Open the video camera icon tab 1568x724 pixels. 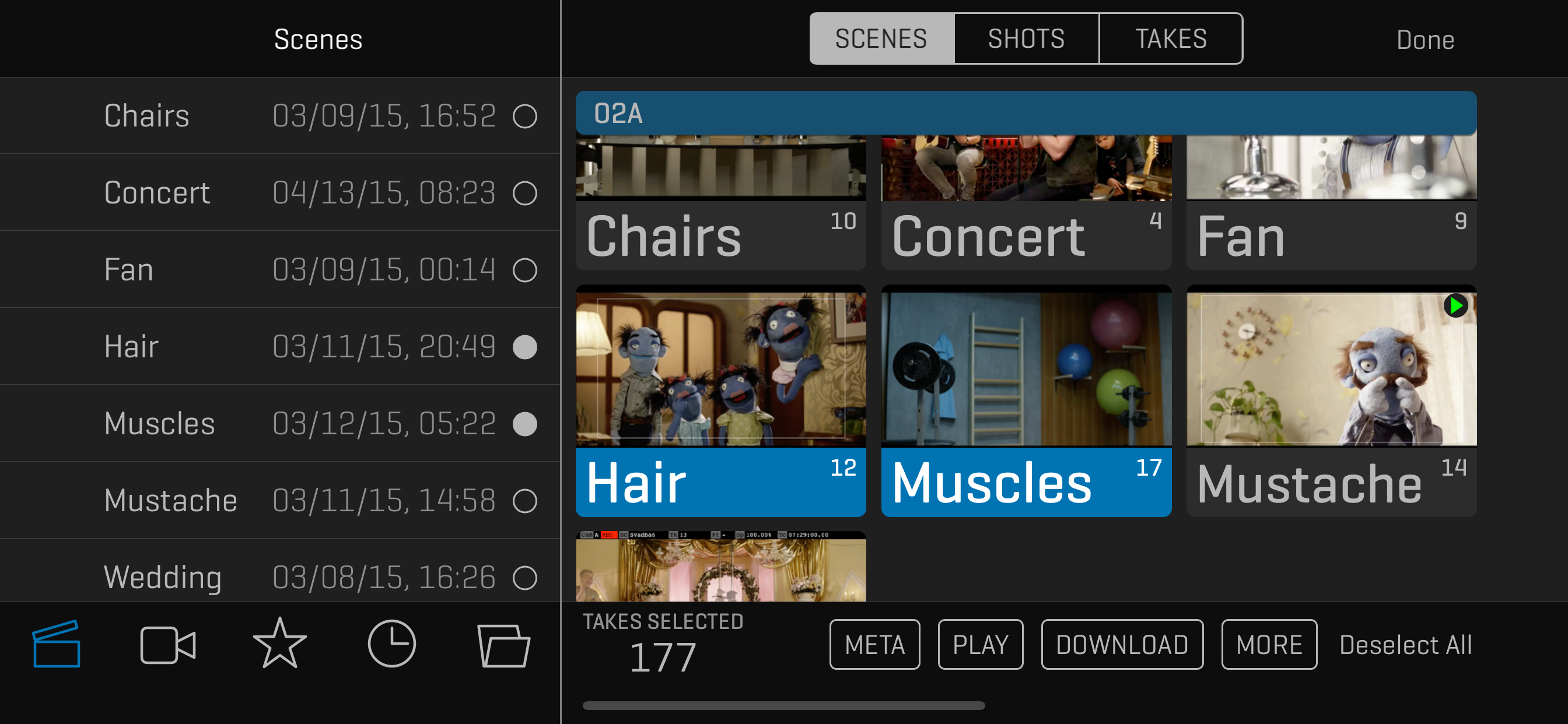click(x=168, y=645)
